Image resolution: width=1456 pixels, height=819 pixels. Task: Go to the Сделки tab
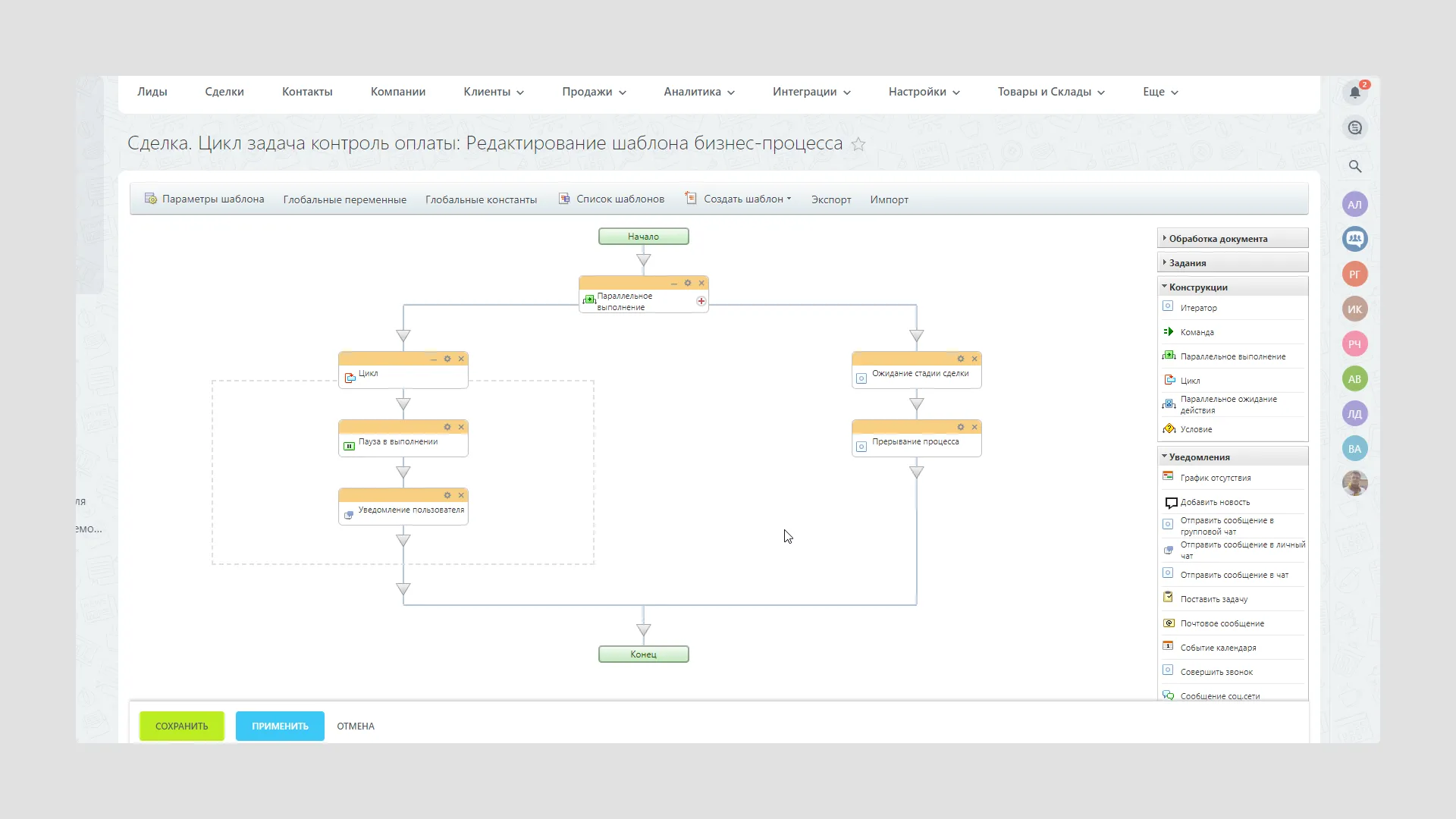pos(224,92)
